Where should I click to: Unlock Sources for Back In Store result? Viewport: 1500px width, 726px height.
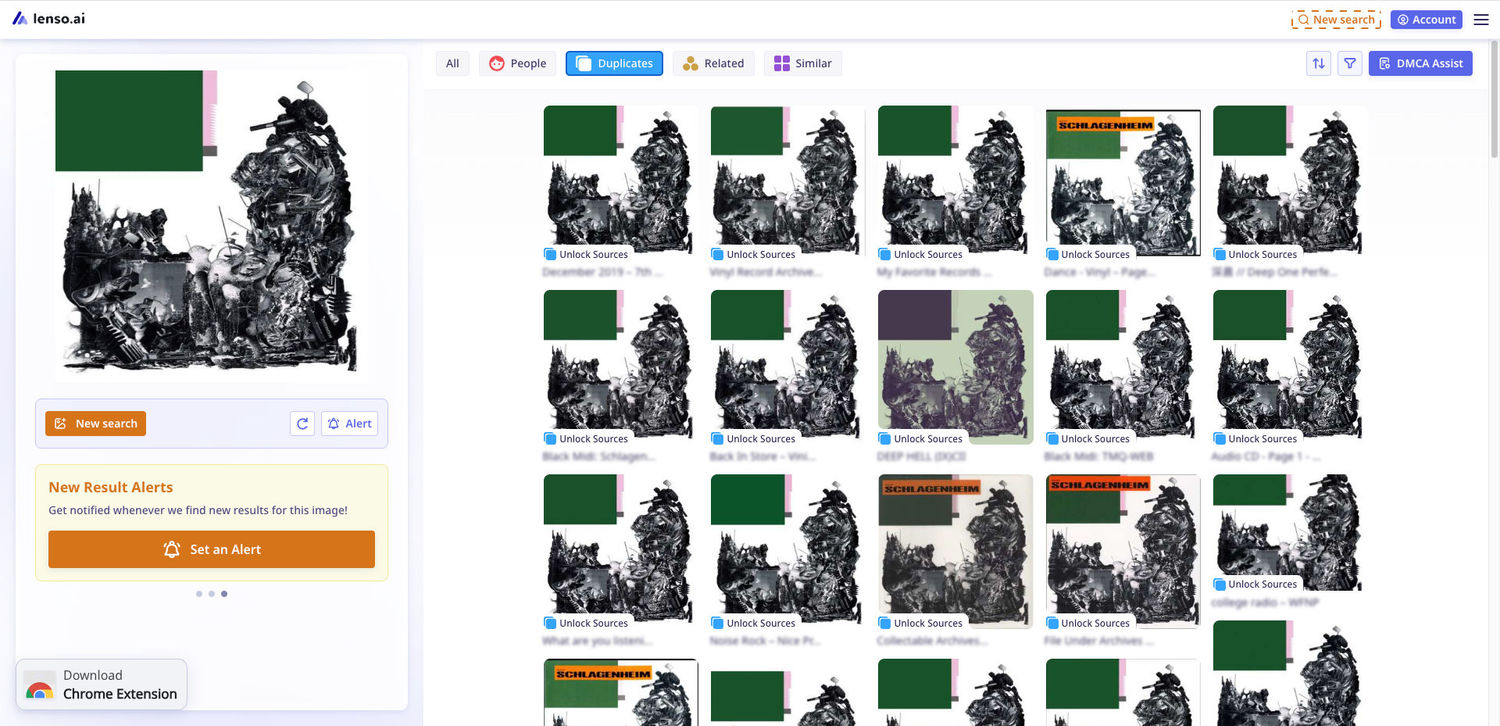753,438
